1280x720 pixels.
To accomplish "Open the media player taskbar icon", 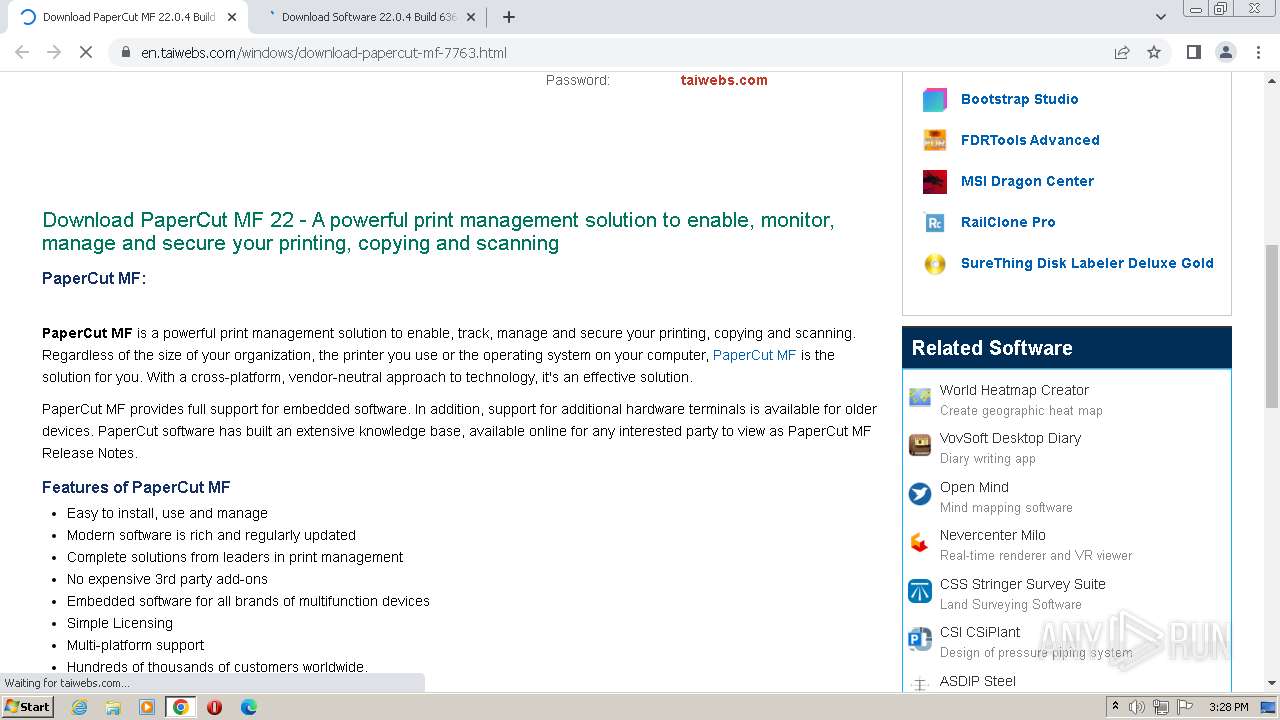I will click(x=147, y=707).
